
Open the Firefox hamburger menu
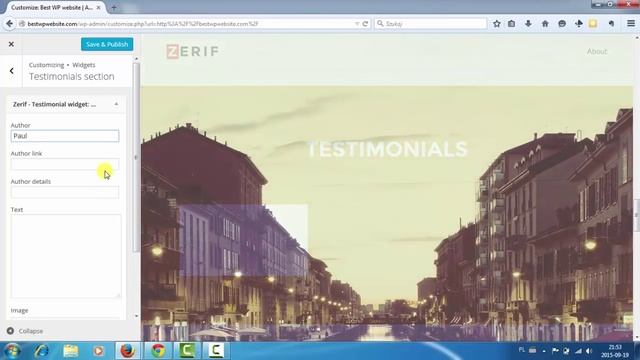[x=631, y=24]
